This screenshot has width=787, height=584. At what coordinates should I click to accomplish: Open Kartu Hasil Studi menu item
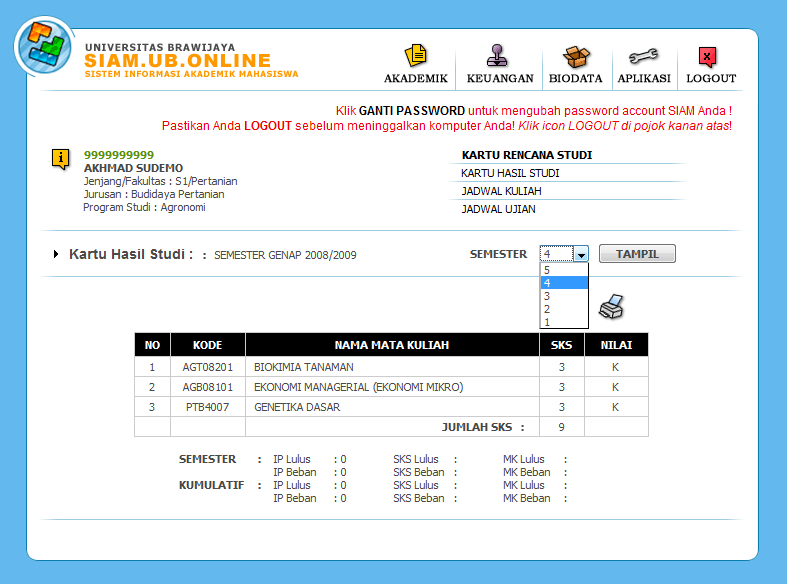click(x=510, y=173)
